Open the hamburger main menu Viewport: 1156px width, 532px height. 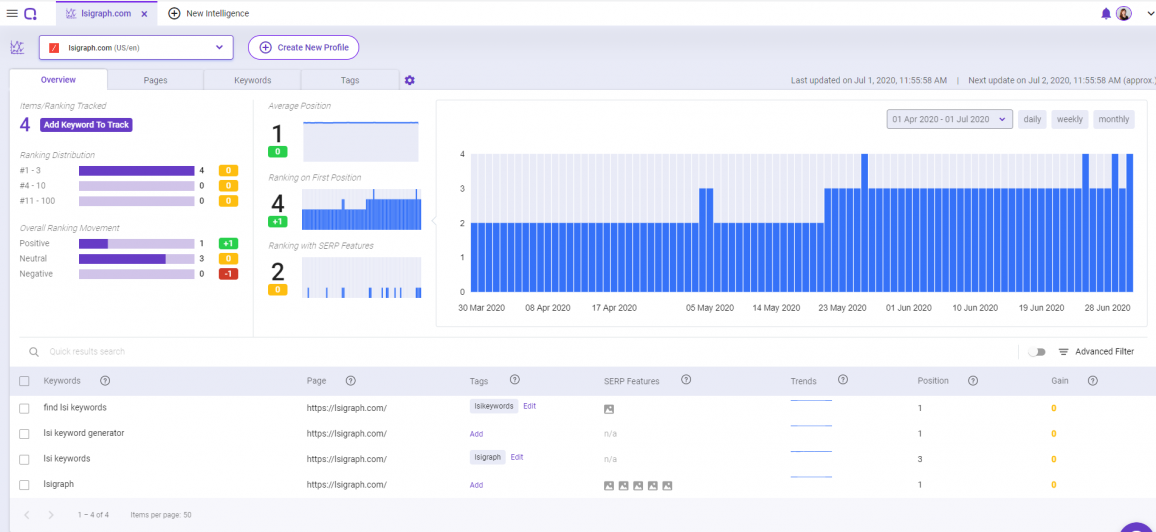click(x=12, y=13)
